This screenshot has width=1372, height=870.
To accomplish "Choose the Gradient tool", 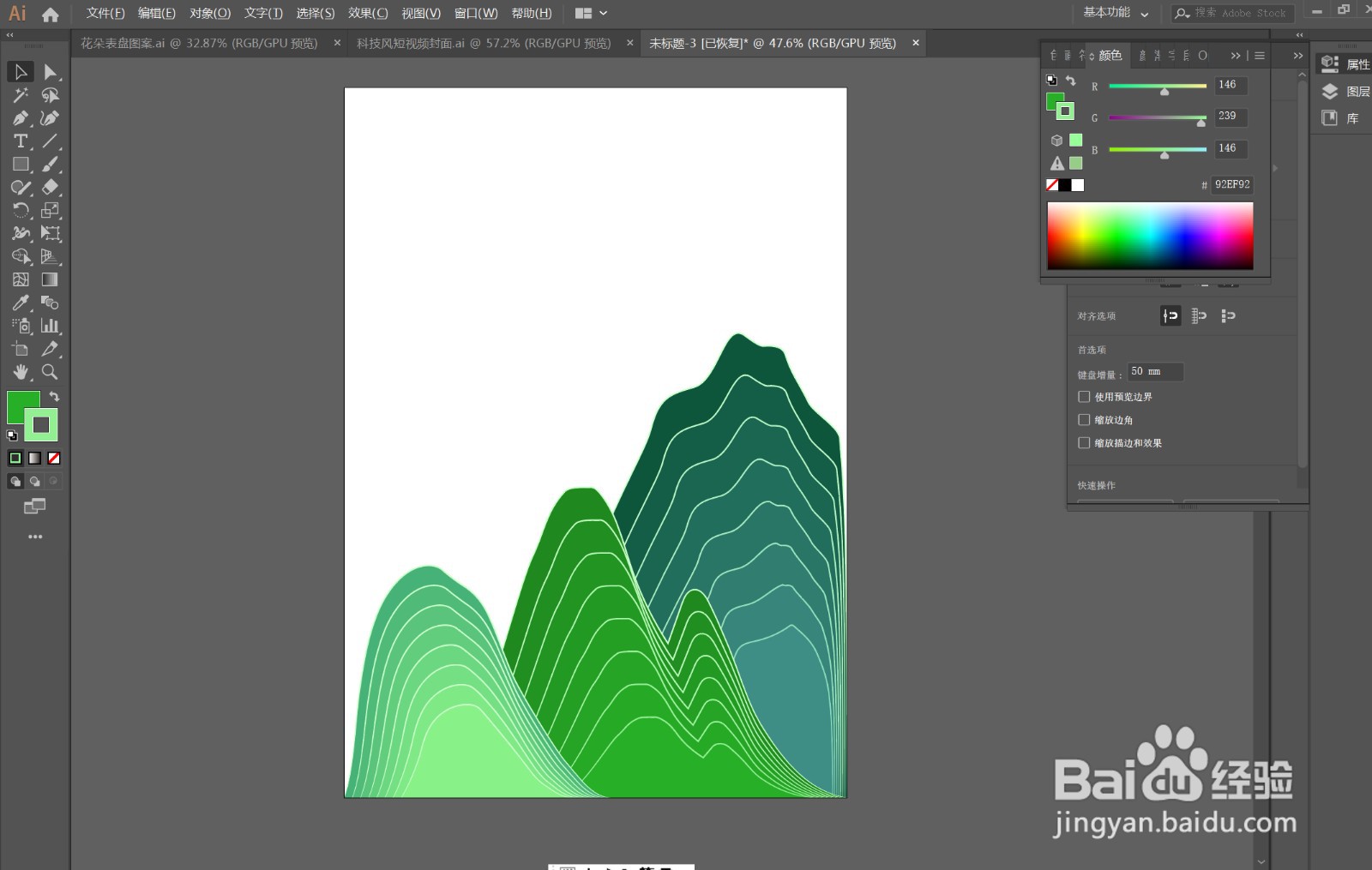I will 51,279.
